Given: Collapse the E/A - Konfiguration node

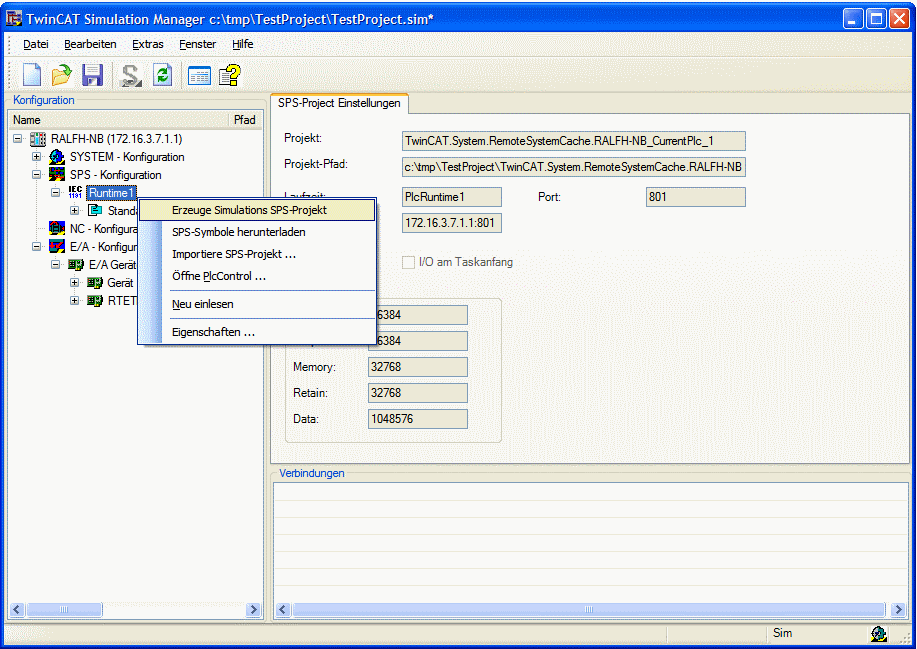Looking at the screenshot, I should click(36, 246).
